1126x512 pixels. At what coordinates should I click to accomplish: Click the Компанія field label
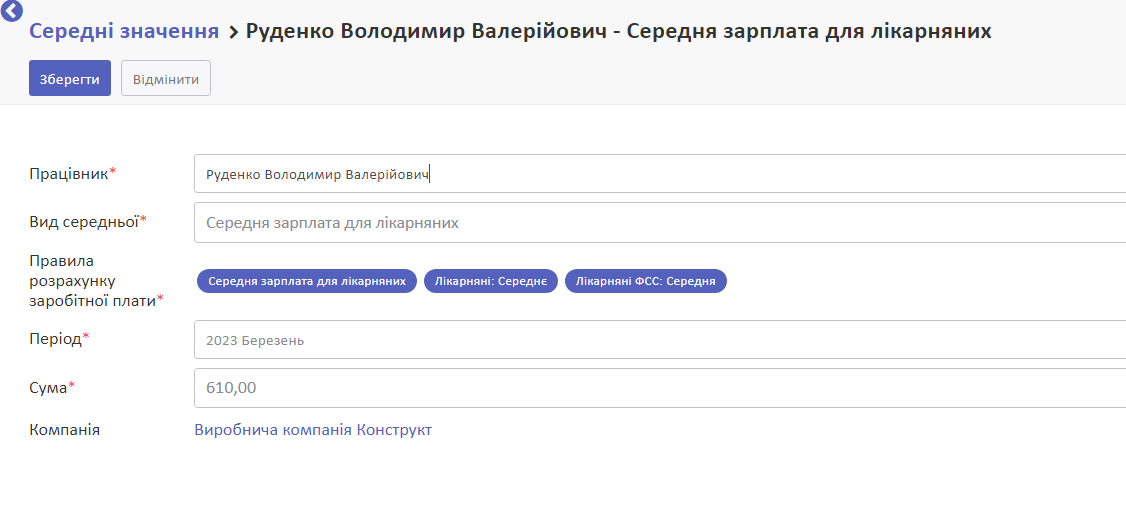point(65,430)
